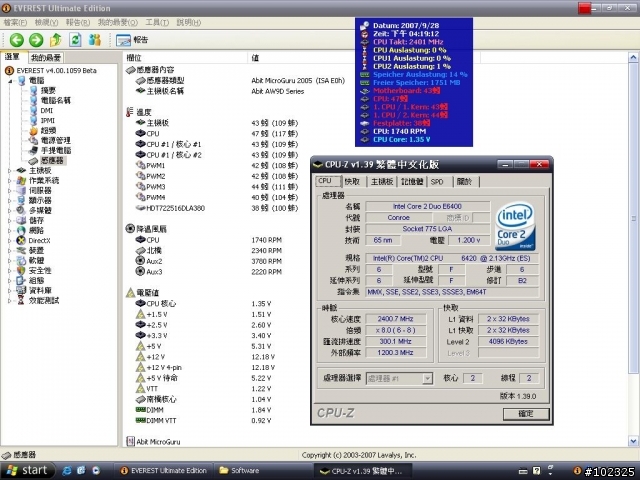640x480 pixels.
Task: Click the Abit AW9D Series value
Action: coord(278,91)
